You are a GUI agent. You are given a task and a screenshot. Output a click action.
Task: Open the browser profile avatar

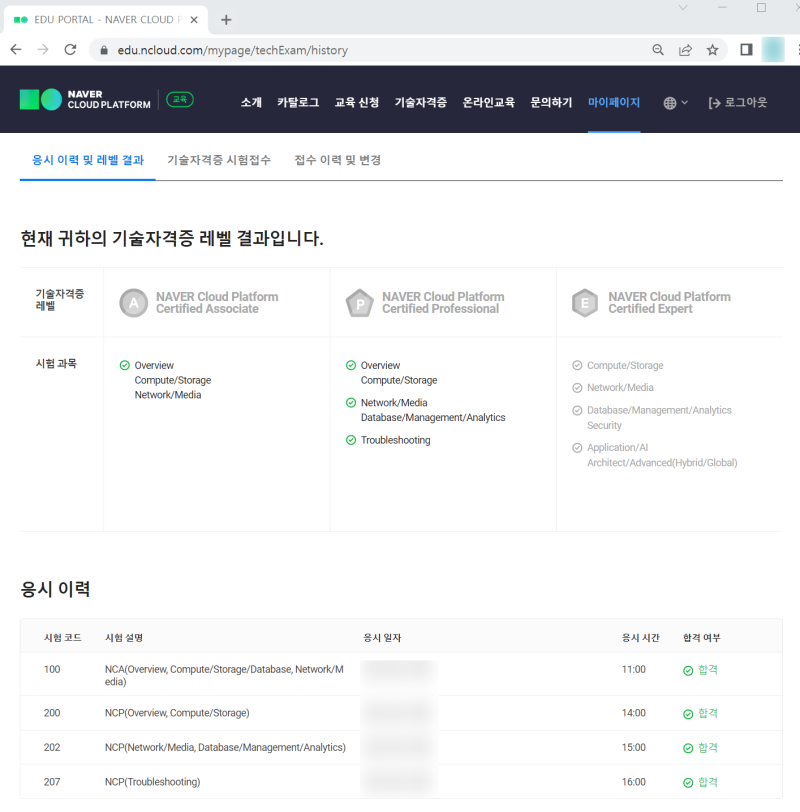pyautogui.click(x=773, y=50)
